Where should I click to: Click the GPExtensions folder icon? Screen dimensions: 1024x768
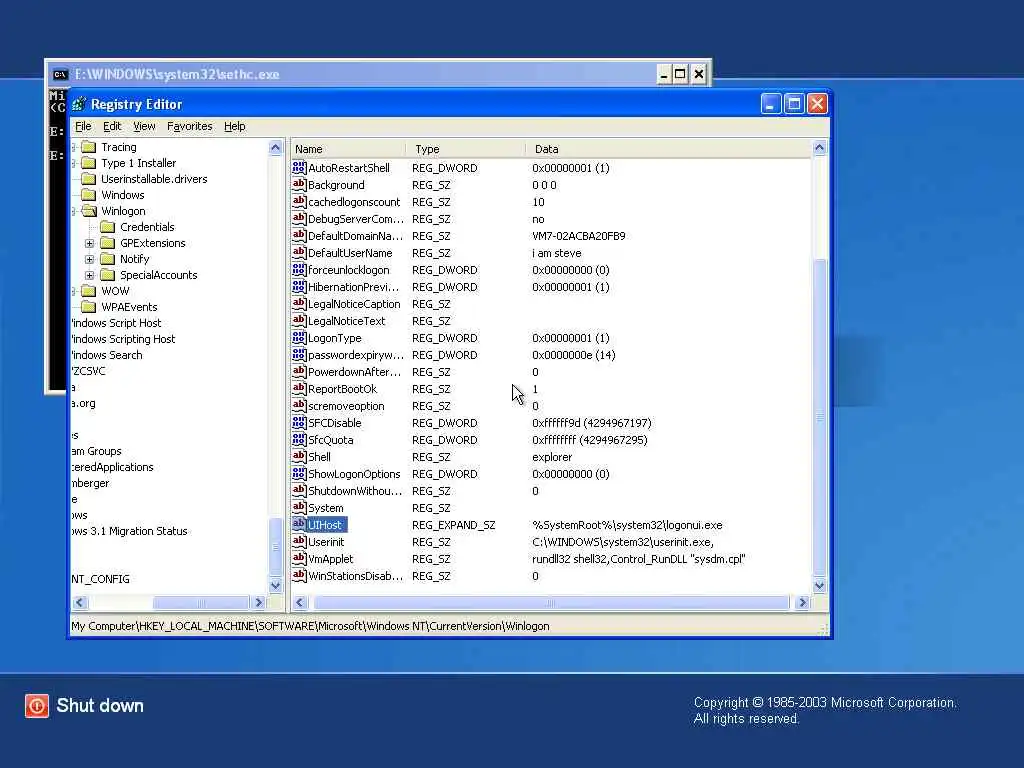(x=108, y=243)
